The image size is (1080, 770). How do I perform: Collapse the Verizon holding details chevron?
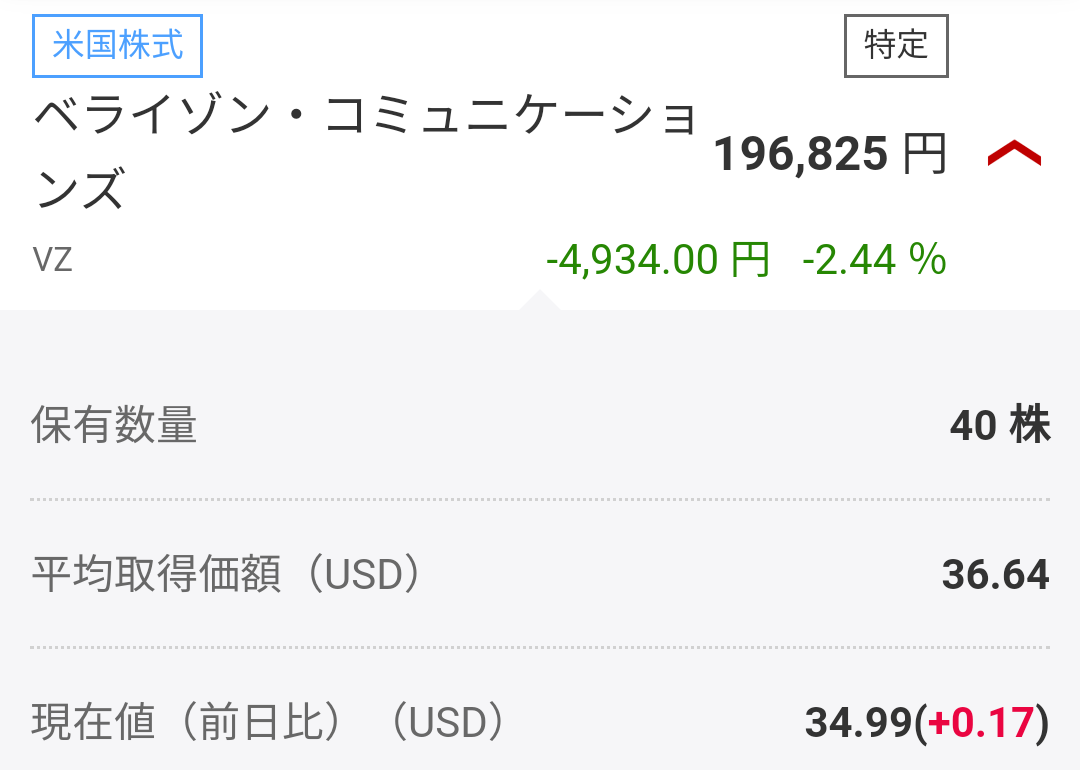(x=1014, y=155)
